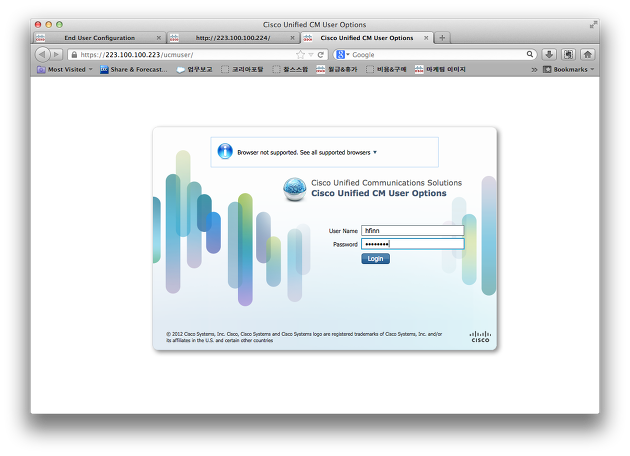Show more bookmarks with the chevron
Viewport: 630px width, 456px height.
pyautogui.click(x=534, y=70)
